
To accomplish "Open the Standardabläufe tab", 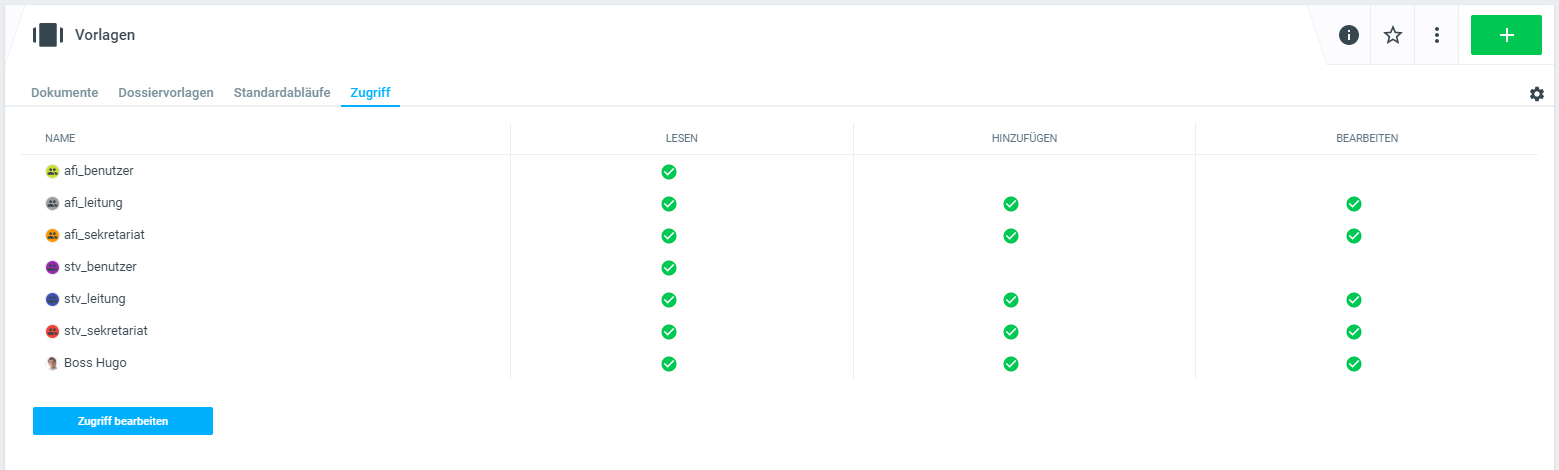I will (x=282, y=93).
